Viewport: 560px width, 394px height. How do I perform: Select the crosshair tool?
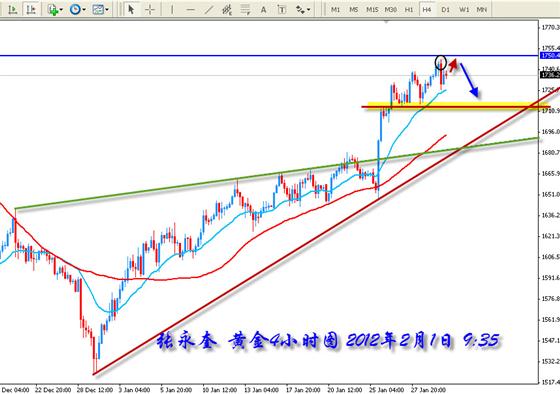[x=150, y=10]
